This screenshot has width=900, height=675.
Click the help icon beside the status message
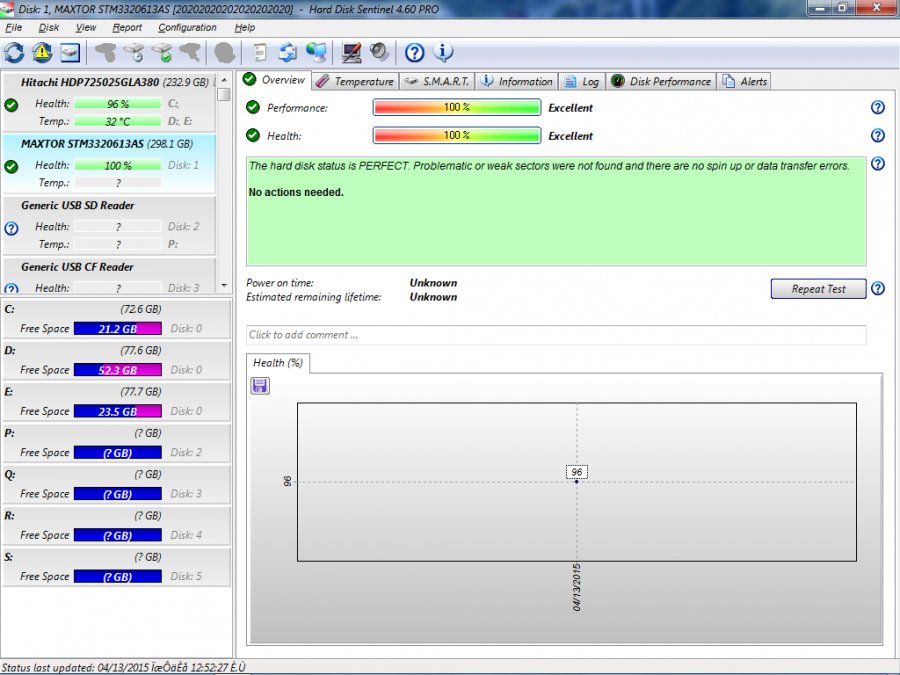(x=878, y=164)
